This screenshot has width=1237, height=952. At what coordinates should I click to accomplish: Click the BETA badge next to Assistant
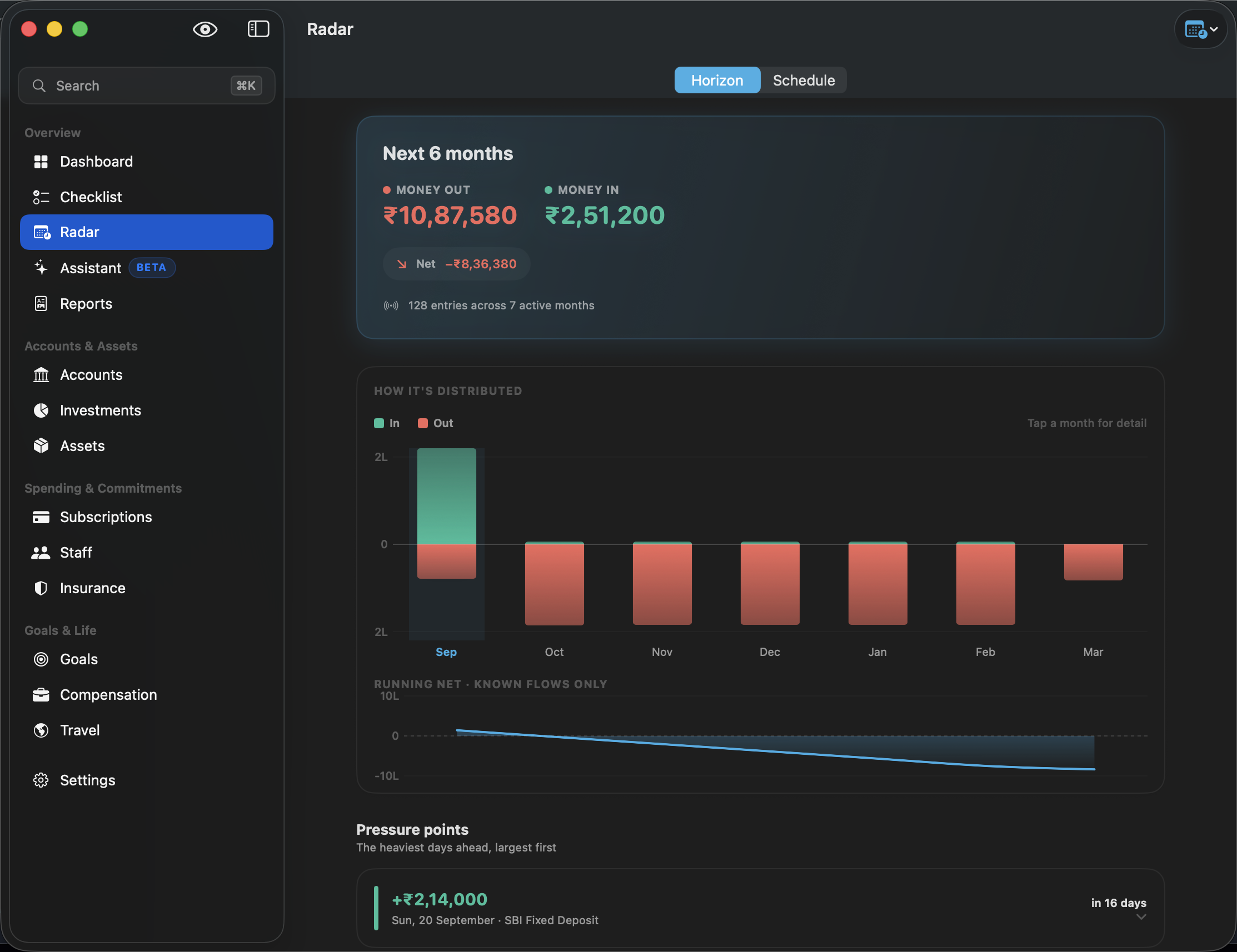point(151,268)
